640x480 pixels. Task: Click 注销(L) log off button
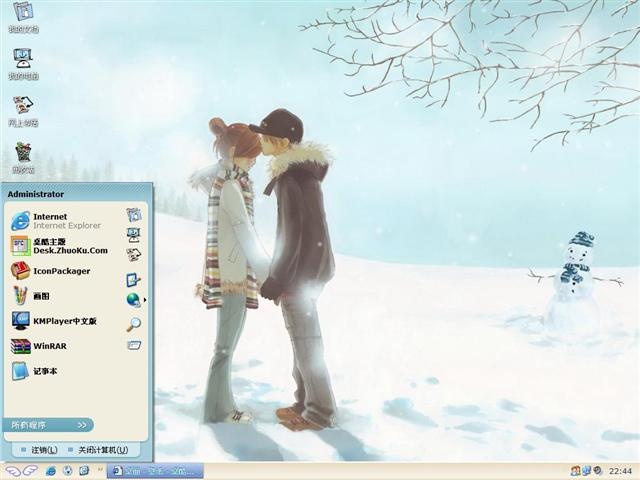[39, 450]
